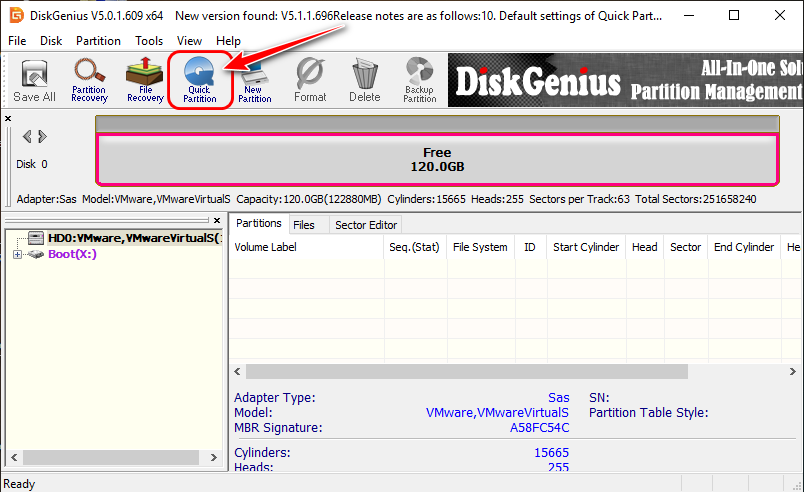Viewport: 804px width, 492px height.
Task: Switch to the Sector Editor tab
Action: (366, 225)
